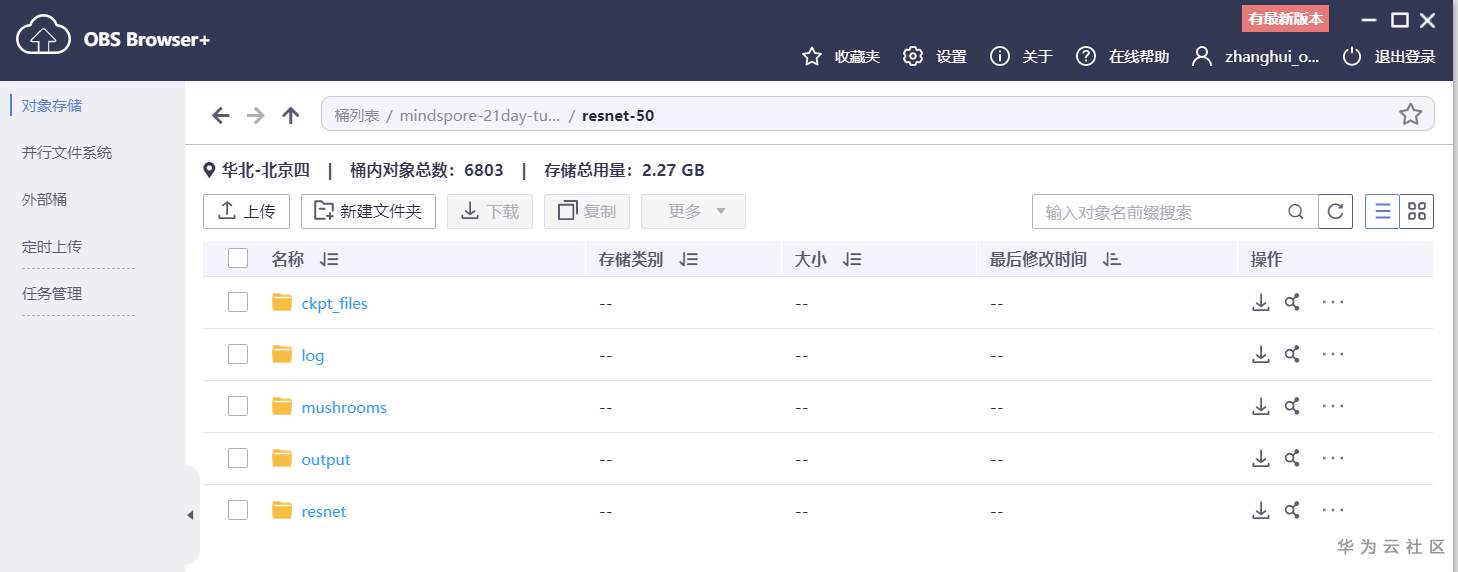This screenshot has height=572, width=1458.
Task: Bookmark current path with star icon
Action: pyautogui.click(x=1410, y=115)
